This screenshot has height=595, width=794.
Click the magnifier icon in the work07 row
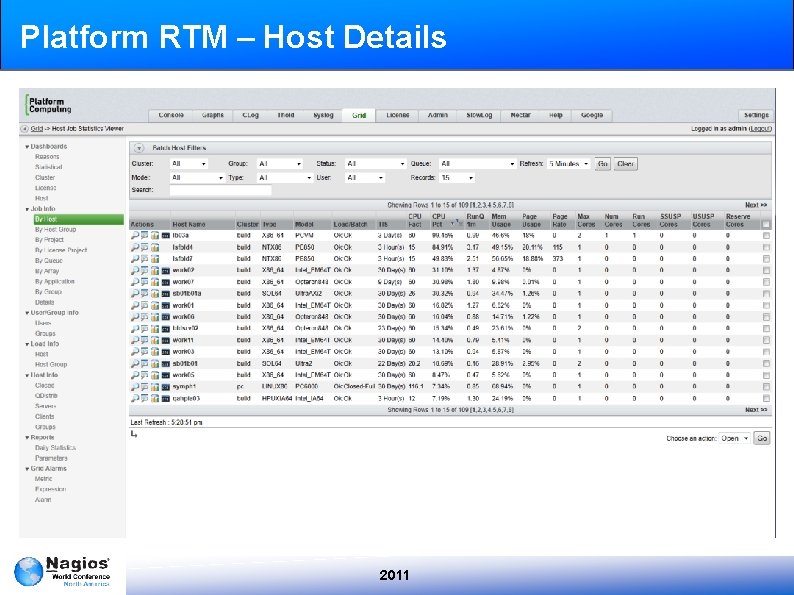coord(135,282)
